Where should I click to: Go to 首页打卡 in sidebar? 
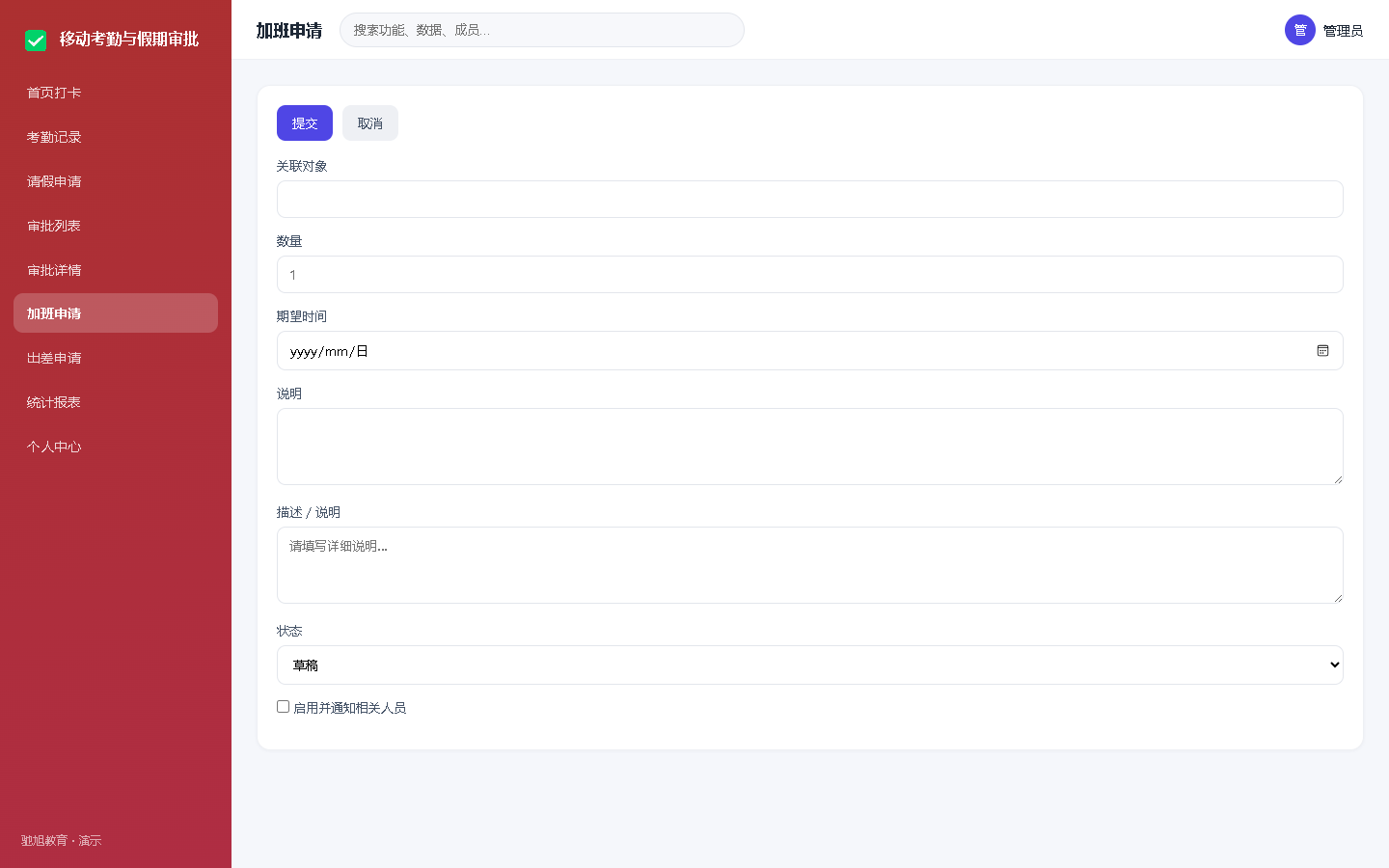[x=116, y=93]
